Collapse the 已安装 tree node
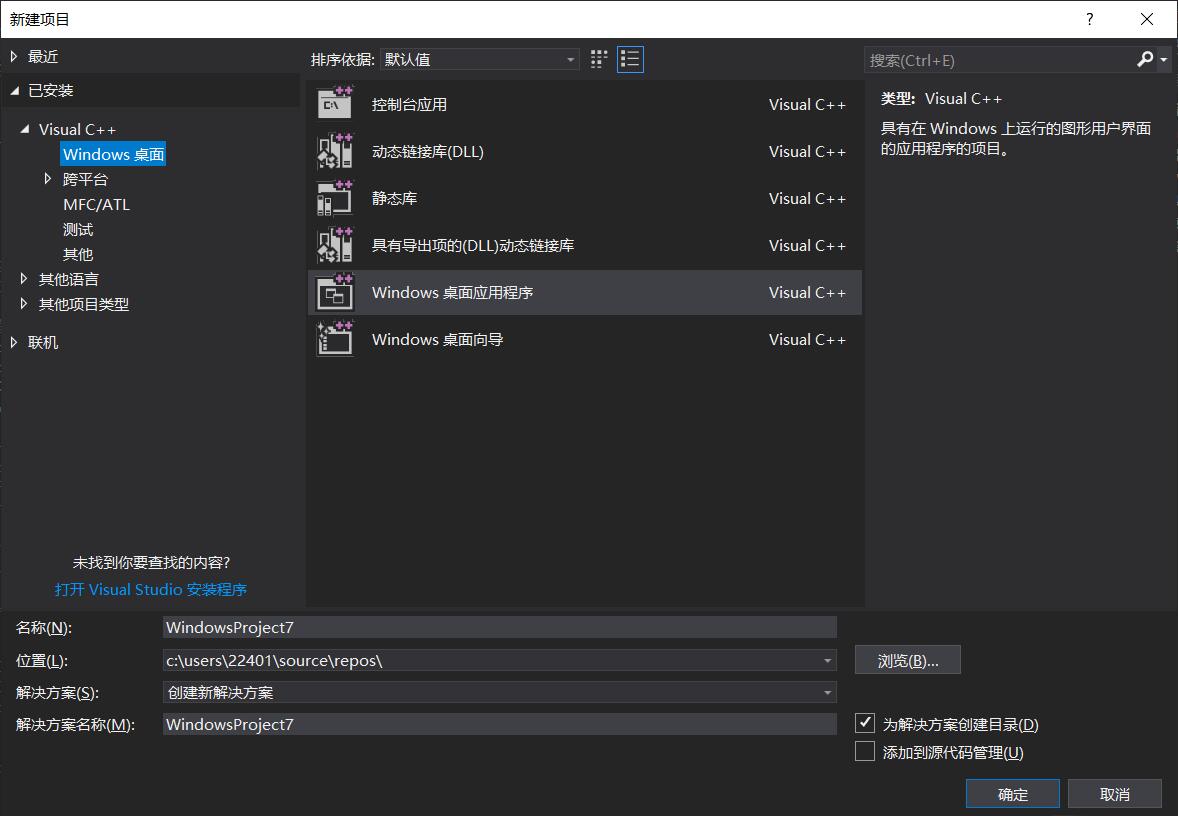1178x816 pixels. 14,91
